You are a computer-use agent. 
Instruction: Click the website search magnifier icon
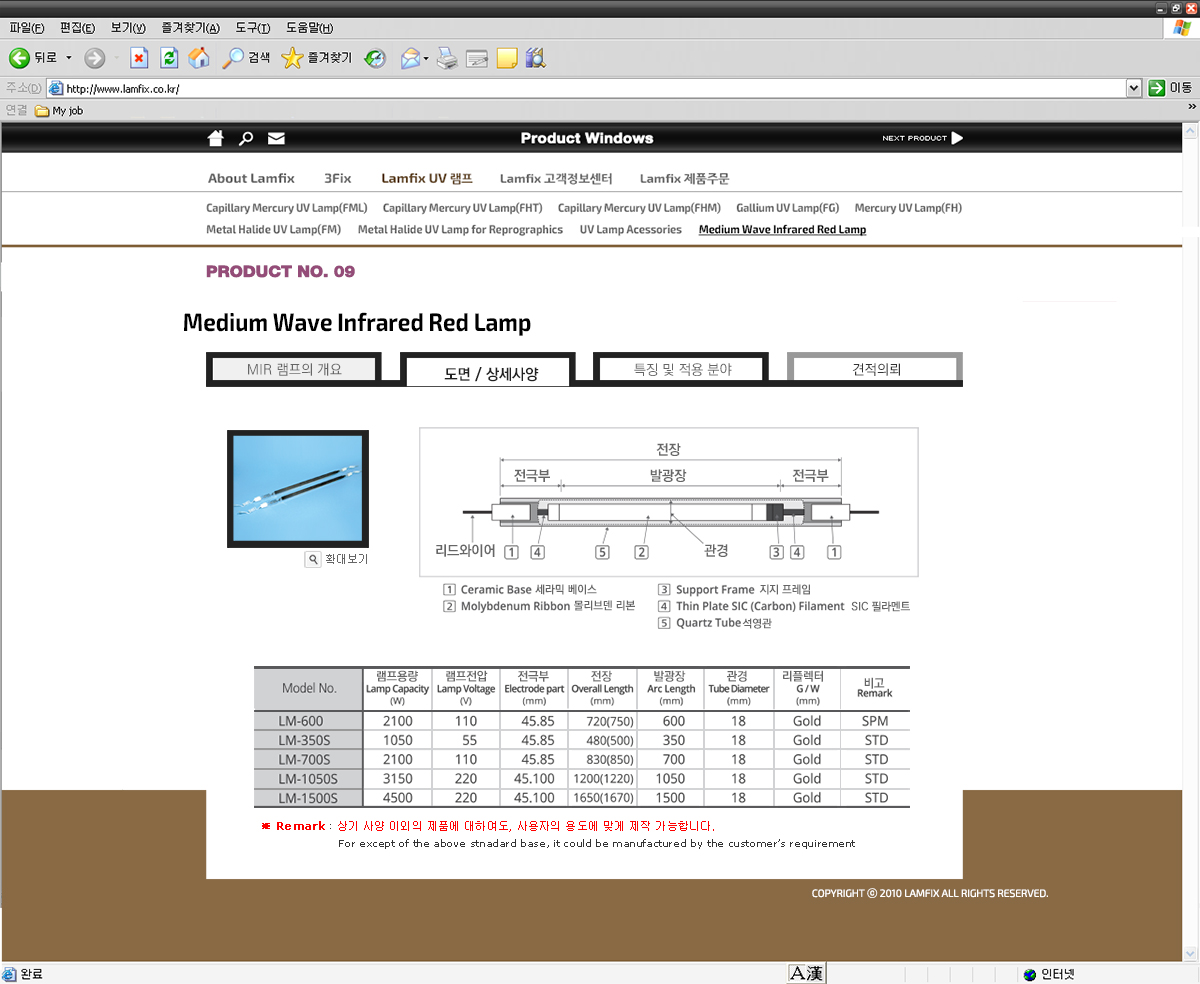coord(246,138)
